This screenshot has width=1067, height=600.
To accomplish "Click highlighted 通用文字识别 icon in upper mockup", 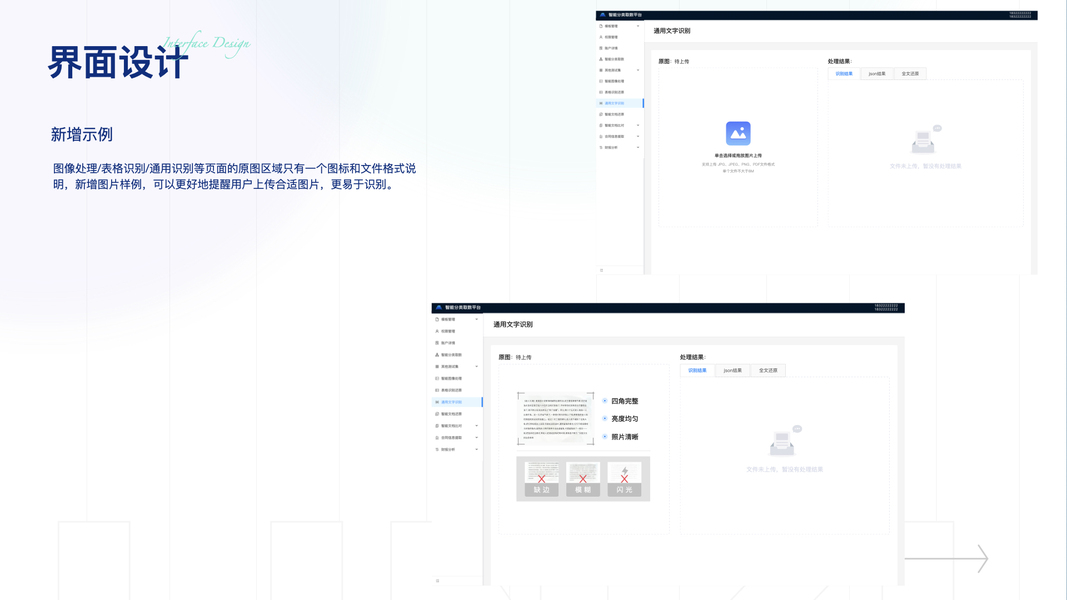I will pyautogui.click(x=601, y=103).
